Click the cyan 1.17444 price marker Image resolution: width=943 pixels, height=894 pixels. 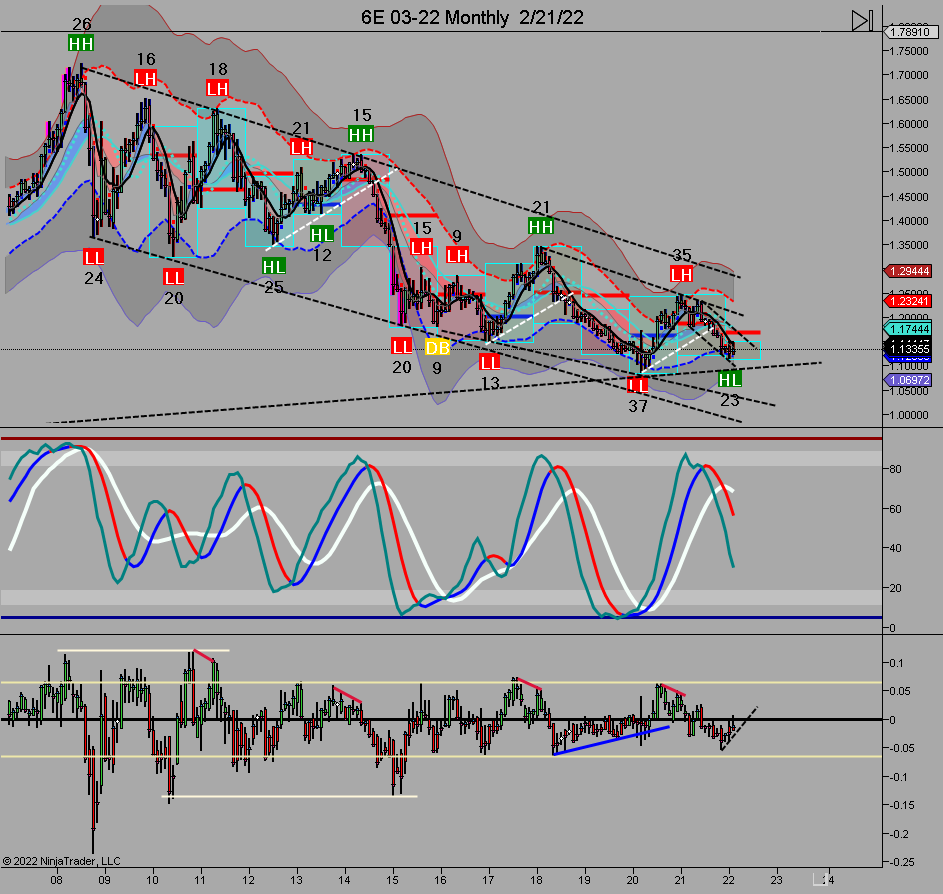908,329
